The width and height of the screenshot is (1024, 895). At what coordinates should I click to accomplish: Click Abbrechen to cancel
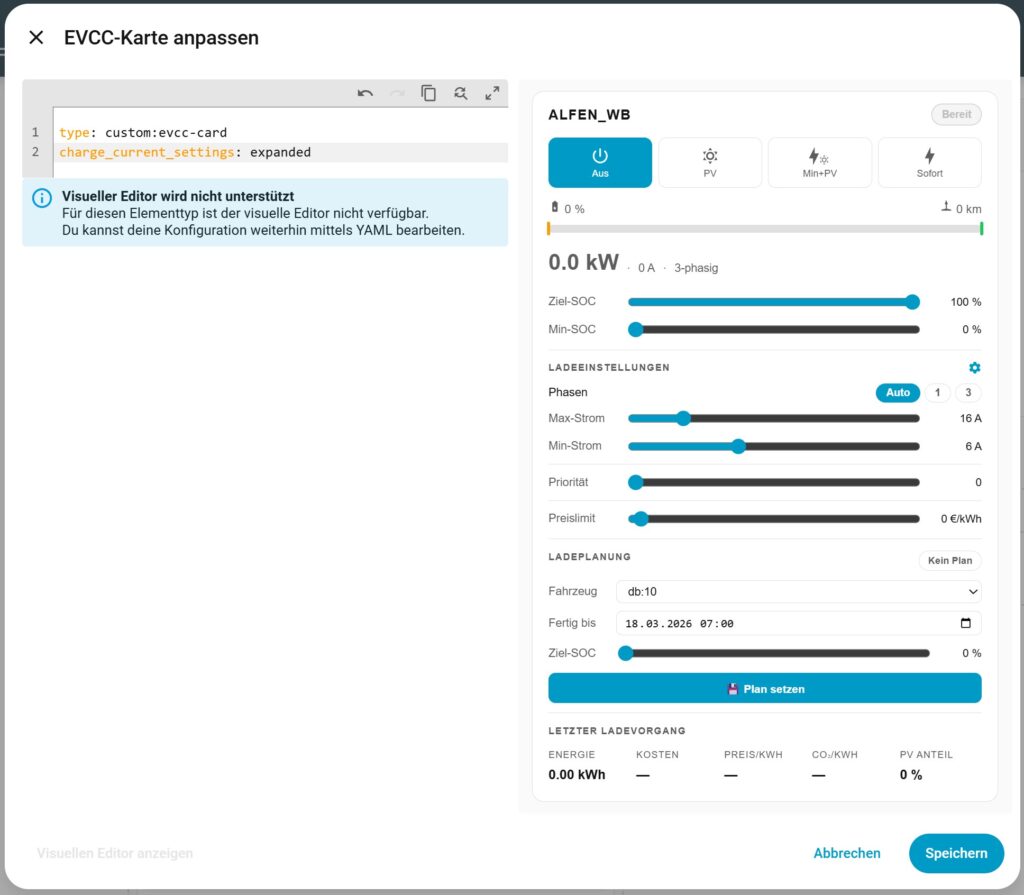pyautogui.click(x=847, y=853)
